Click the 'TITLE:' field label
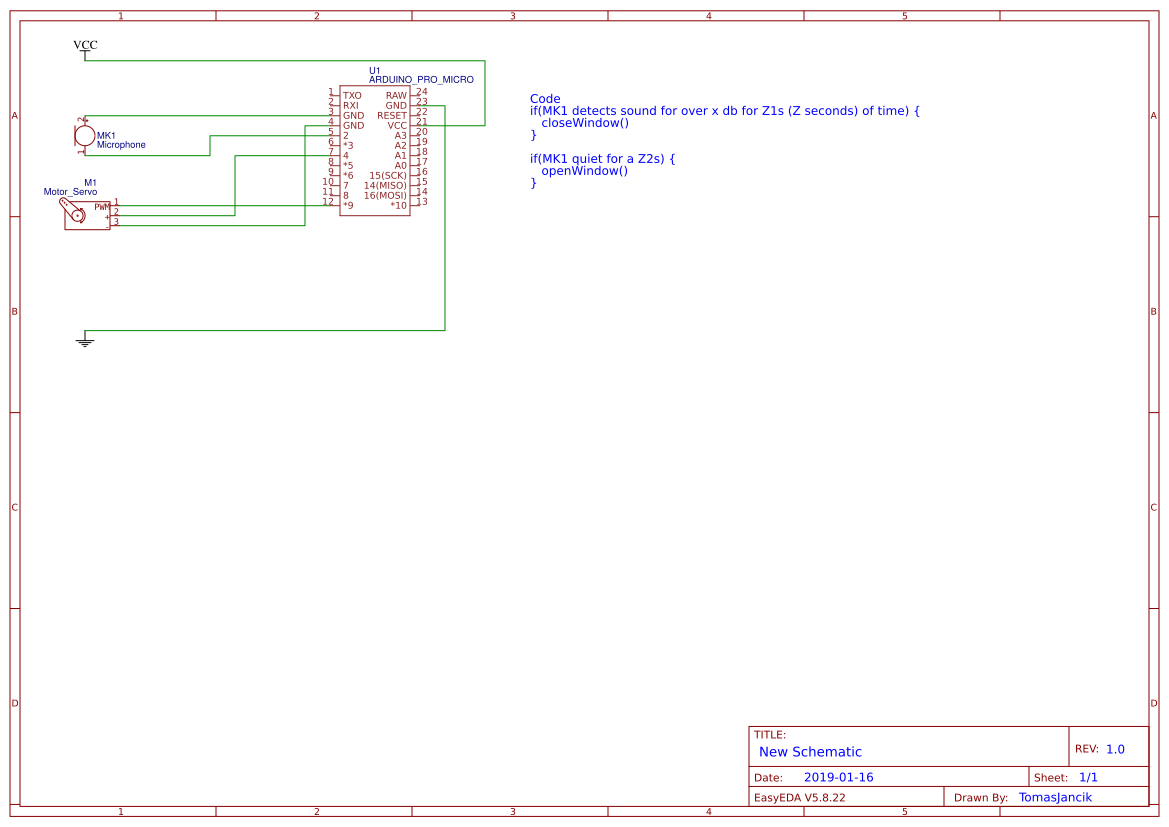This screenshot has height=827, width=1169. click(769, 735)
